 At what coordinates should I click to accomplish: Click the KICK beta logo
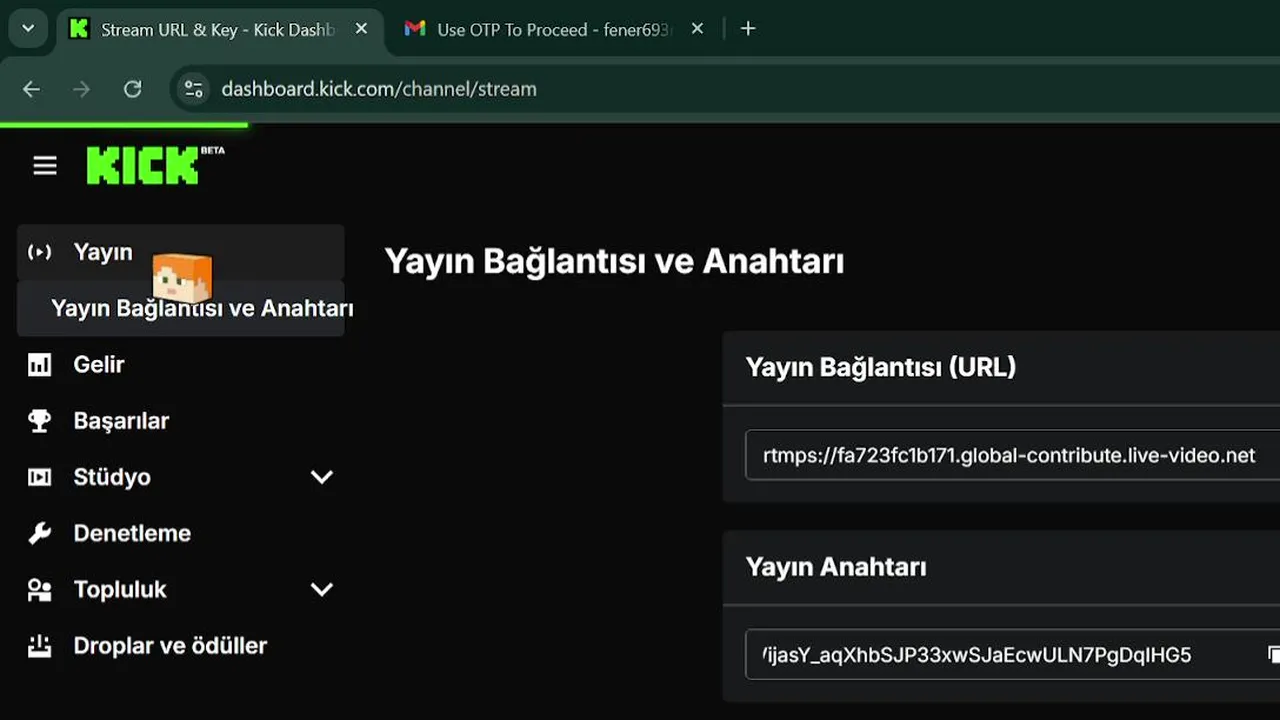point(155,165)
